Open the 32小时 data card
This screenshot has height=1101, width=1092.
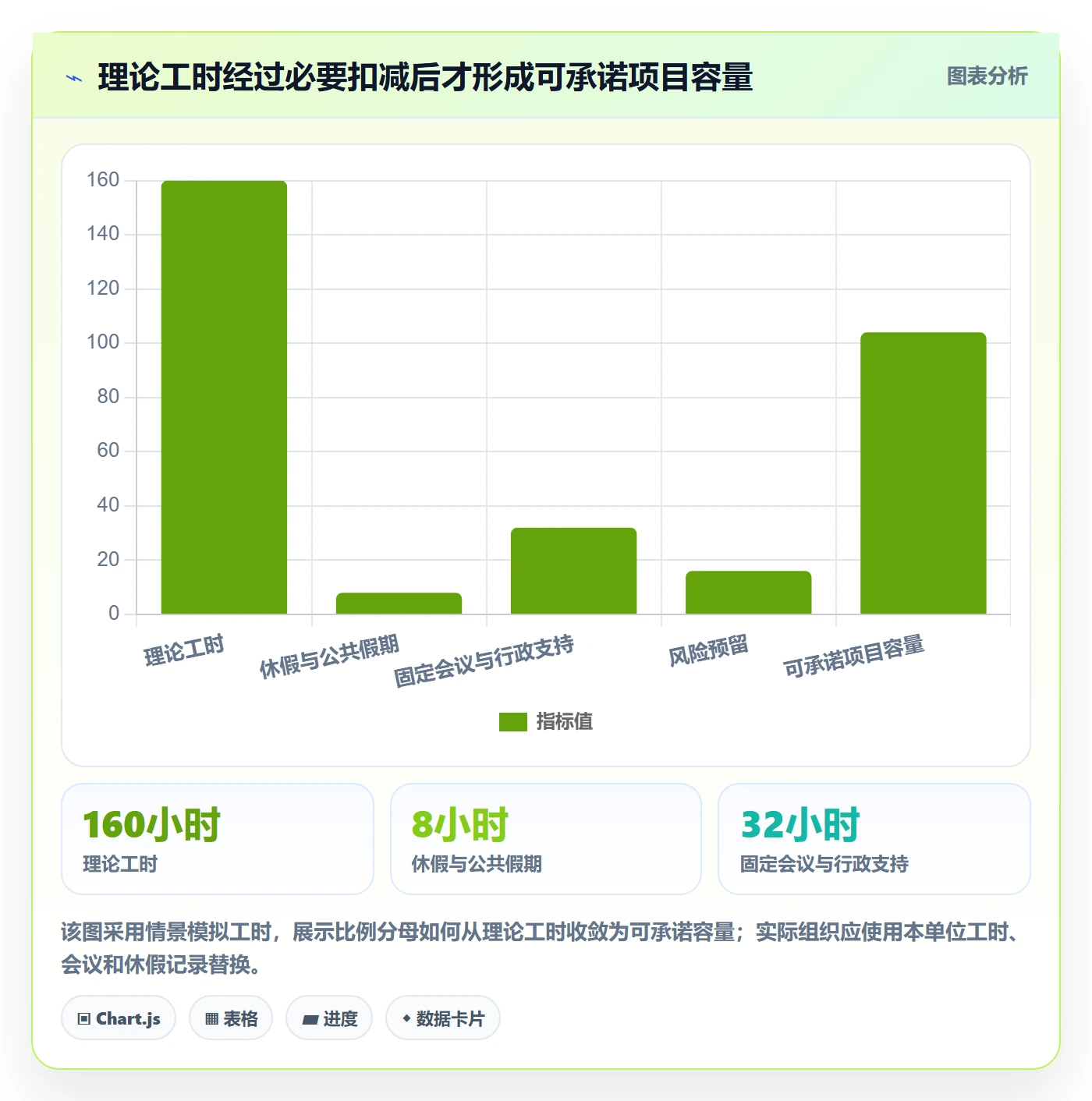point(874,839)
